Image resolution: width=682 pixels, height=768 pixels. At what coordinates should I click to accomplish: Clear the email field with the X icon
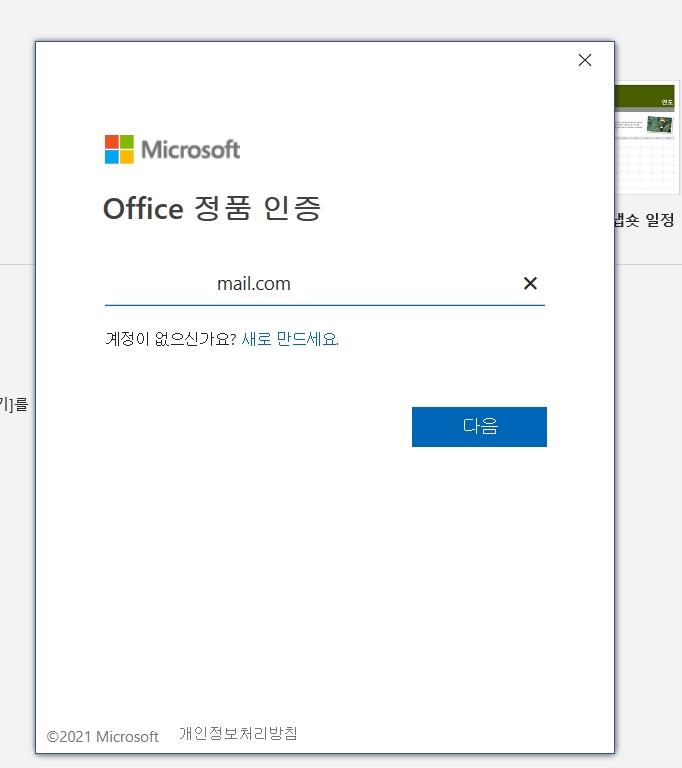530,283
